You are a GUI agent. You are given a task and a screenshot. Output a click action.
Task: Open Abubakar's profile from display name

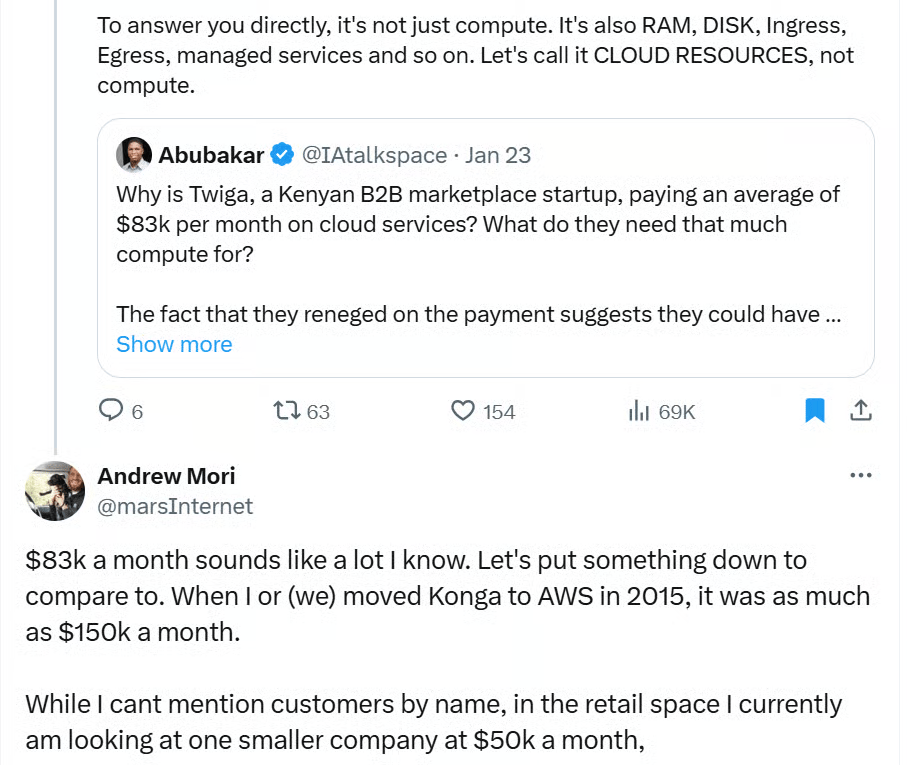pos(211,155)
